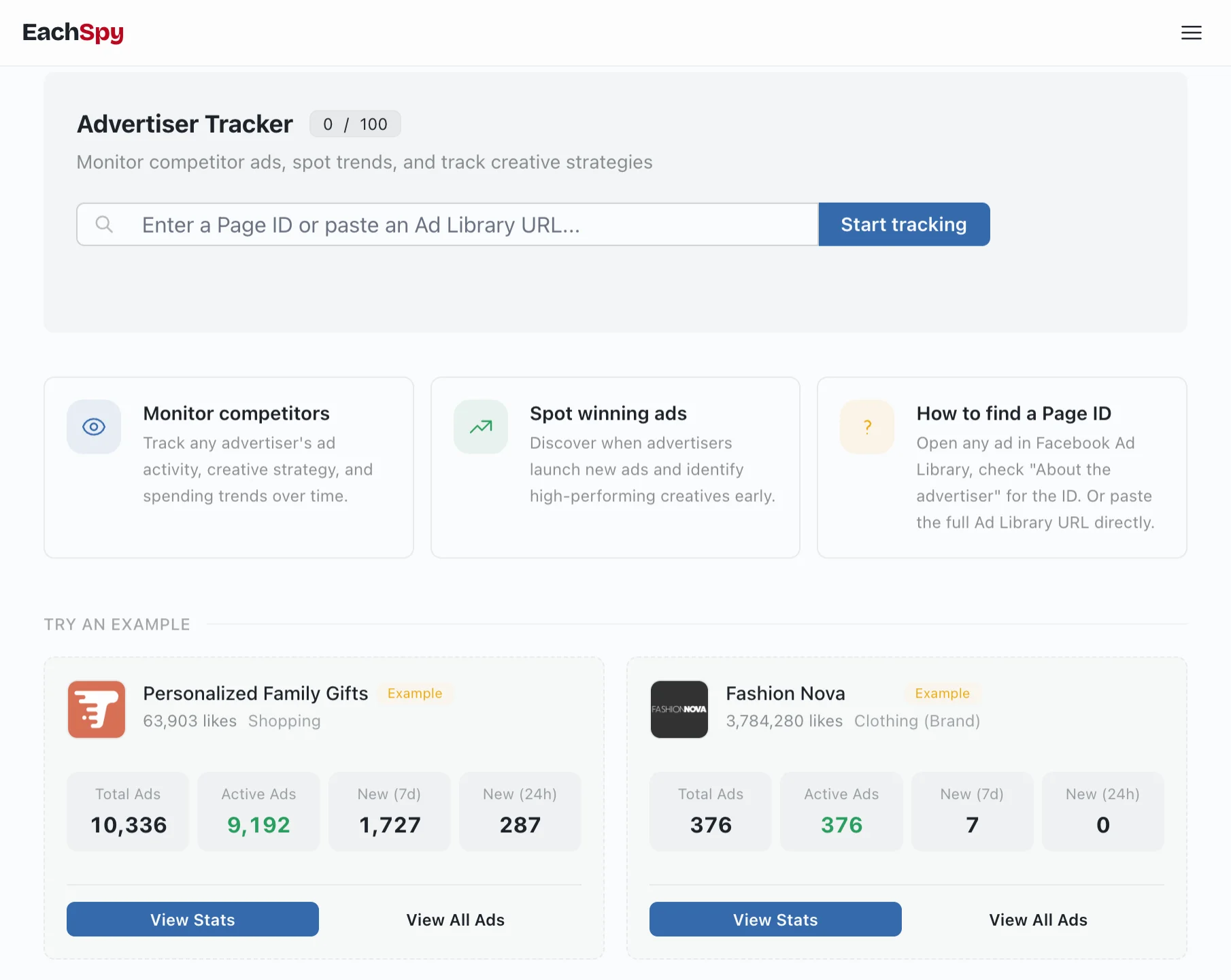Screen dimensions: 1231x980
Task: Click the Advertiser Tracker heading
Action: point(185,124)
